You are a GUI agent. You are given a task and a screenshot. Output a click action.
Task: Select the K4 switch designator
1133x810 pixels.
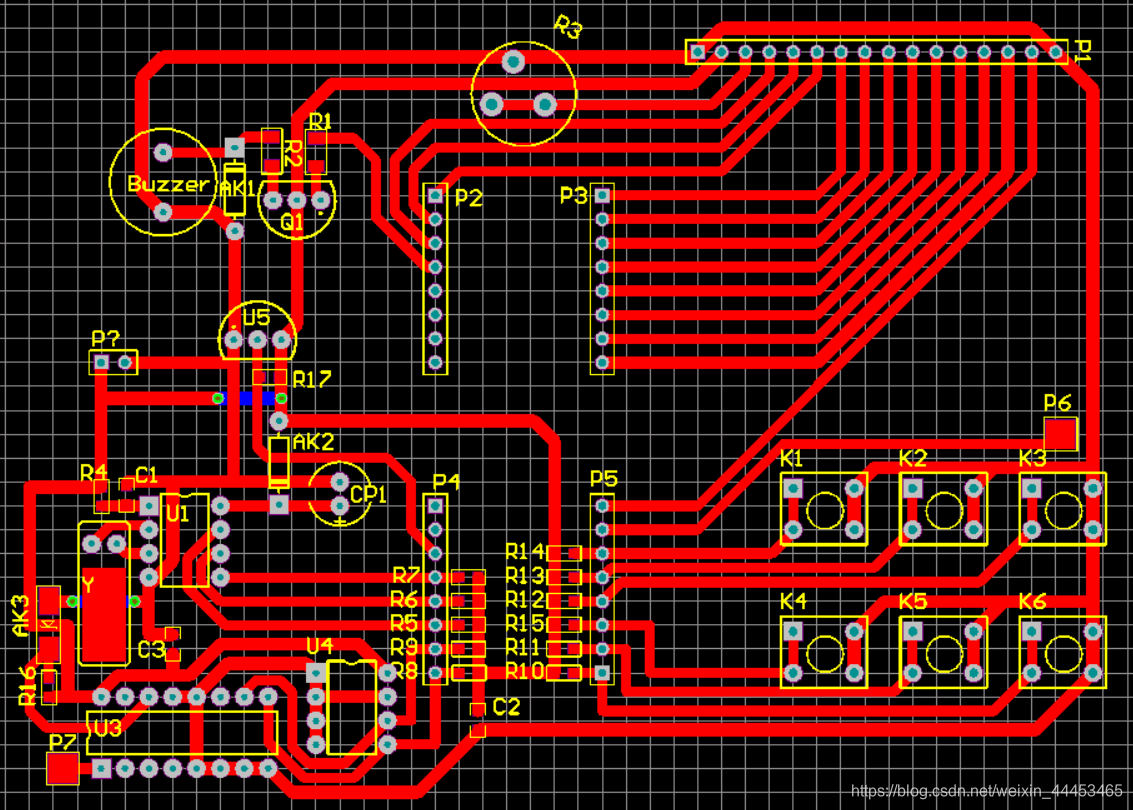[x=793, y=601]
